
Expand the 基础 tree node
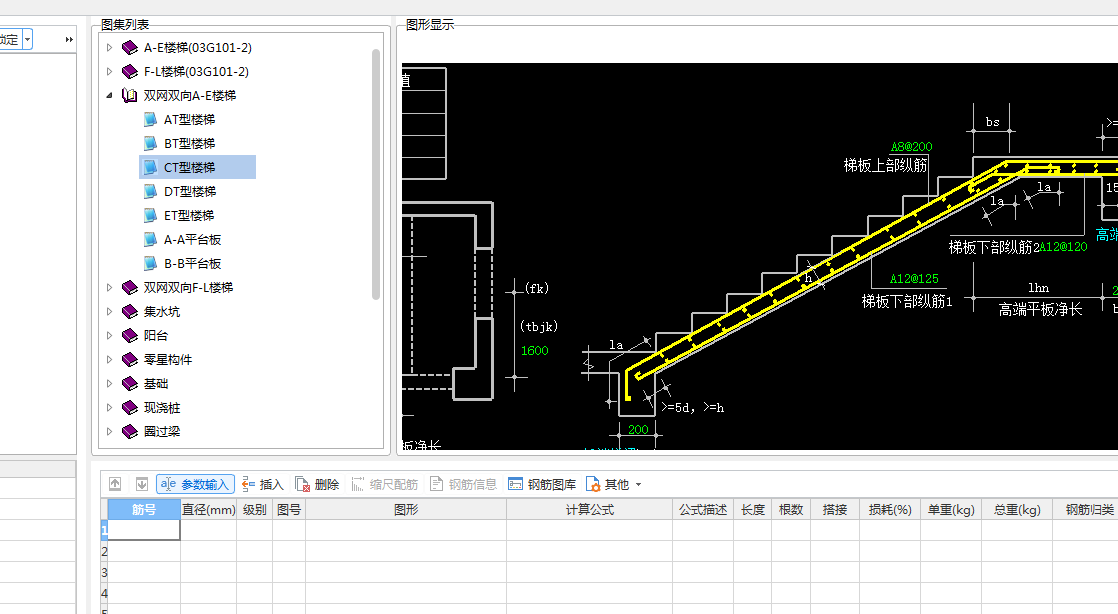(109, 384)
